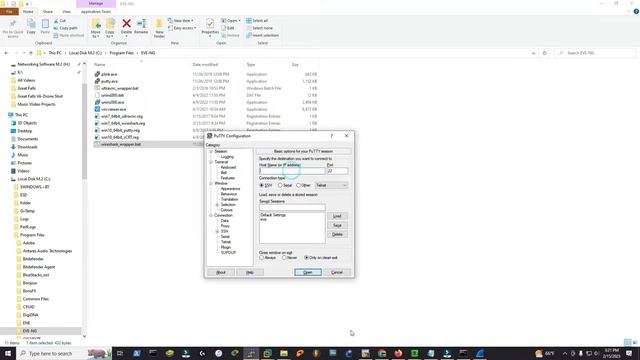Click the Edit icon in Open group

click(x=228, y=28)
